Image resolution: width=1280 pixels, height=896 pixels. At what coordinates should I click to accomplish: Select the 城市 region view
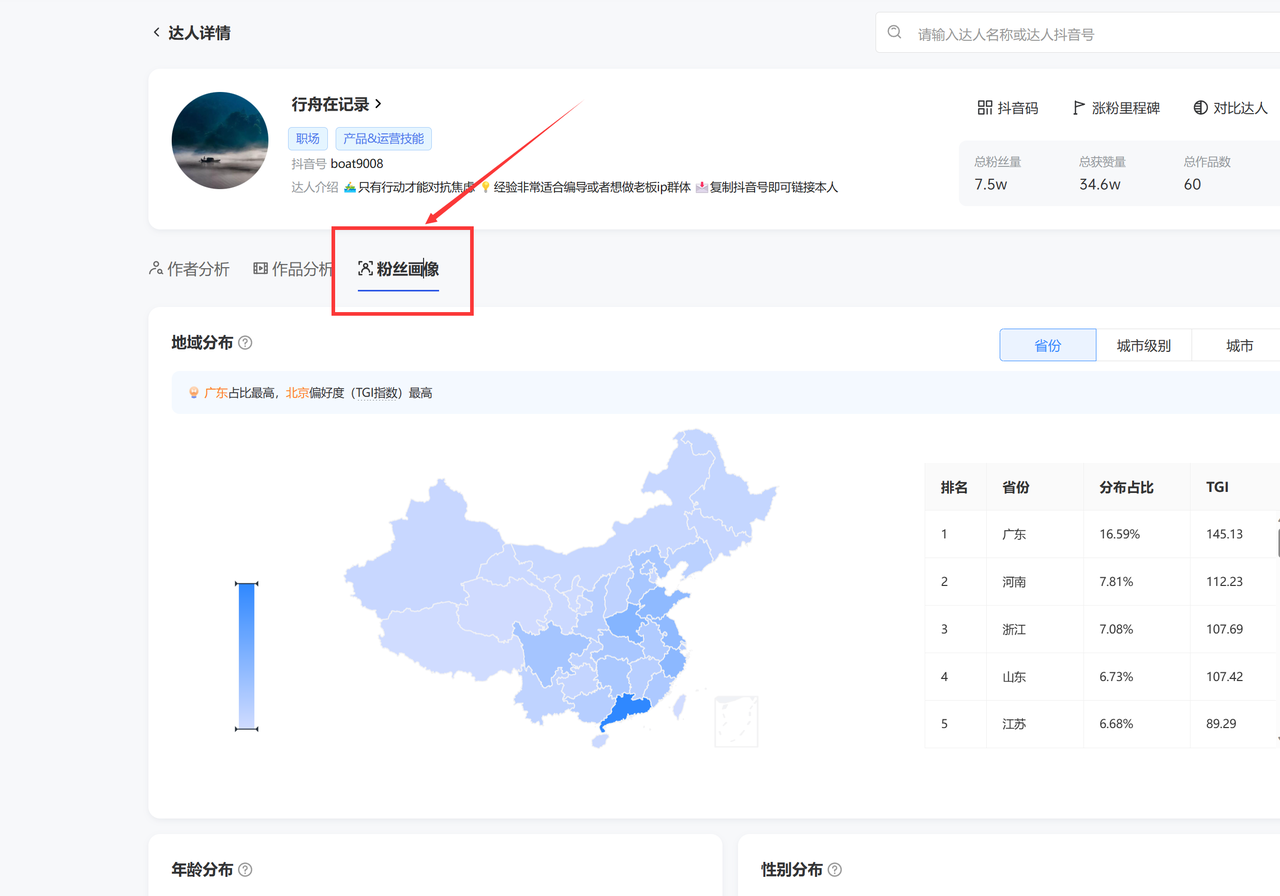pos(1240,345)
